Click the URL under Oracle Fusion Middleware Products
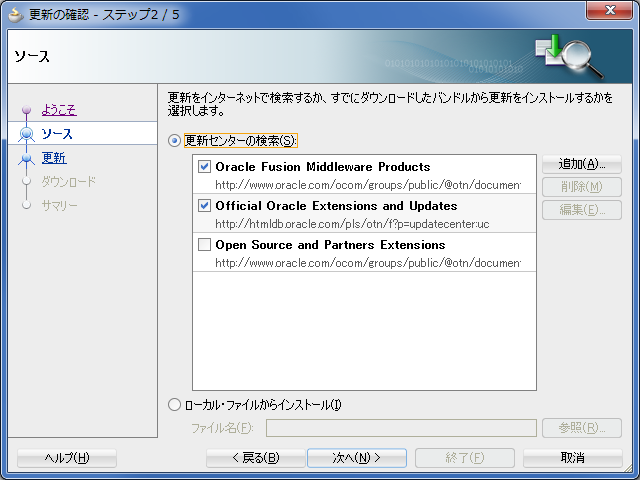Screen dimensions: 640x480 click(x=368, y=185)
